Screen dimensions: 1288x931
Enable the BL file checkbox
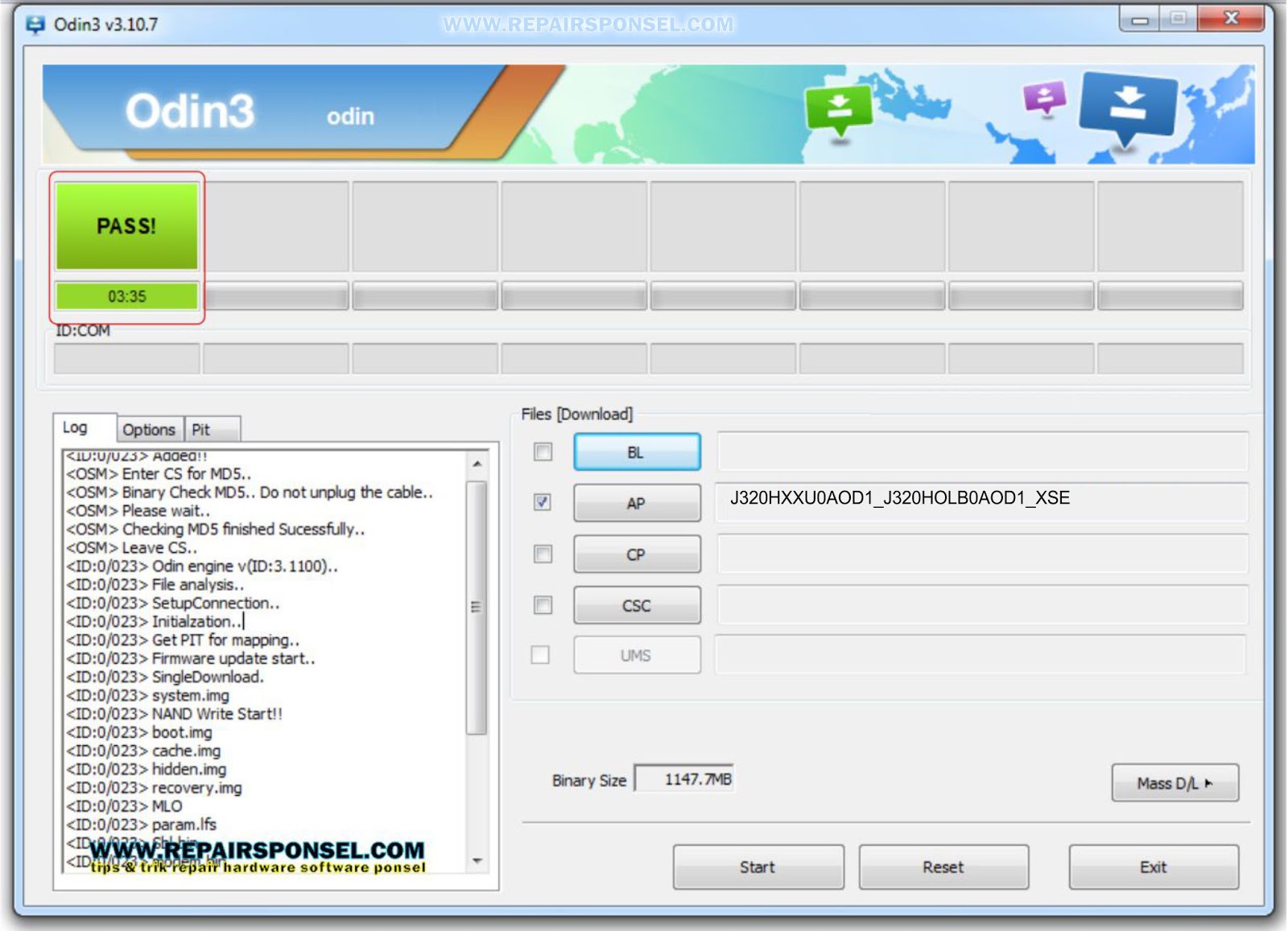click(543, 452)
